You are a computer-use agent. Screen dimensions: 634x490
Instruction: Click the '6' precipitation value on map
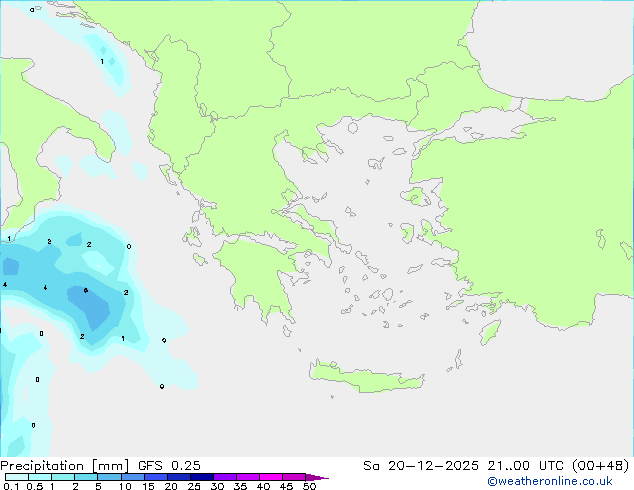86,290
